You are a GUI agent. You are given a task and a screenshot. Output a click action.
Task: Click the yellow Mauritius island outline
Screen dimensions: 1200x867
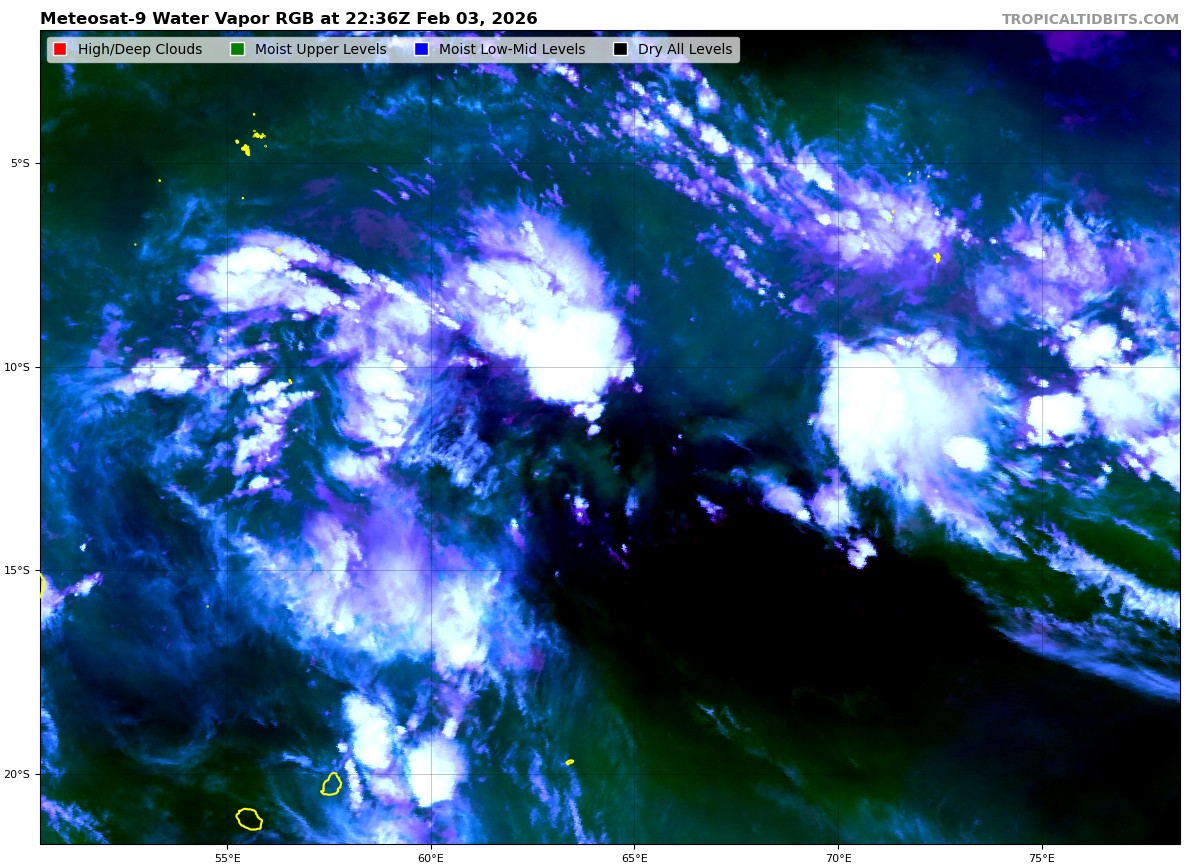pyautogui.click(x=331, y=783)
